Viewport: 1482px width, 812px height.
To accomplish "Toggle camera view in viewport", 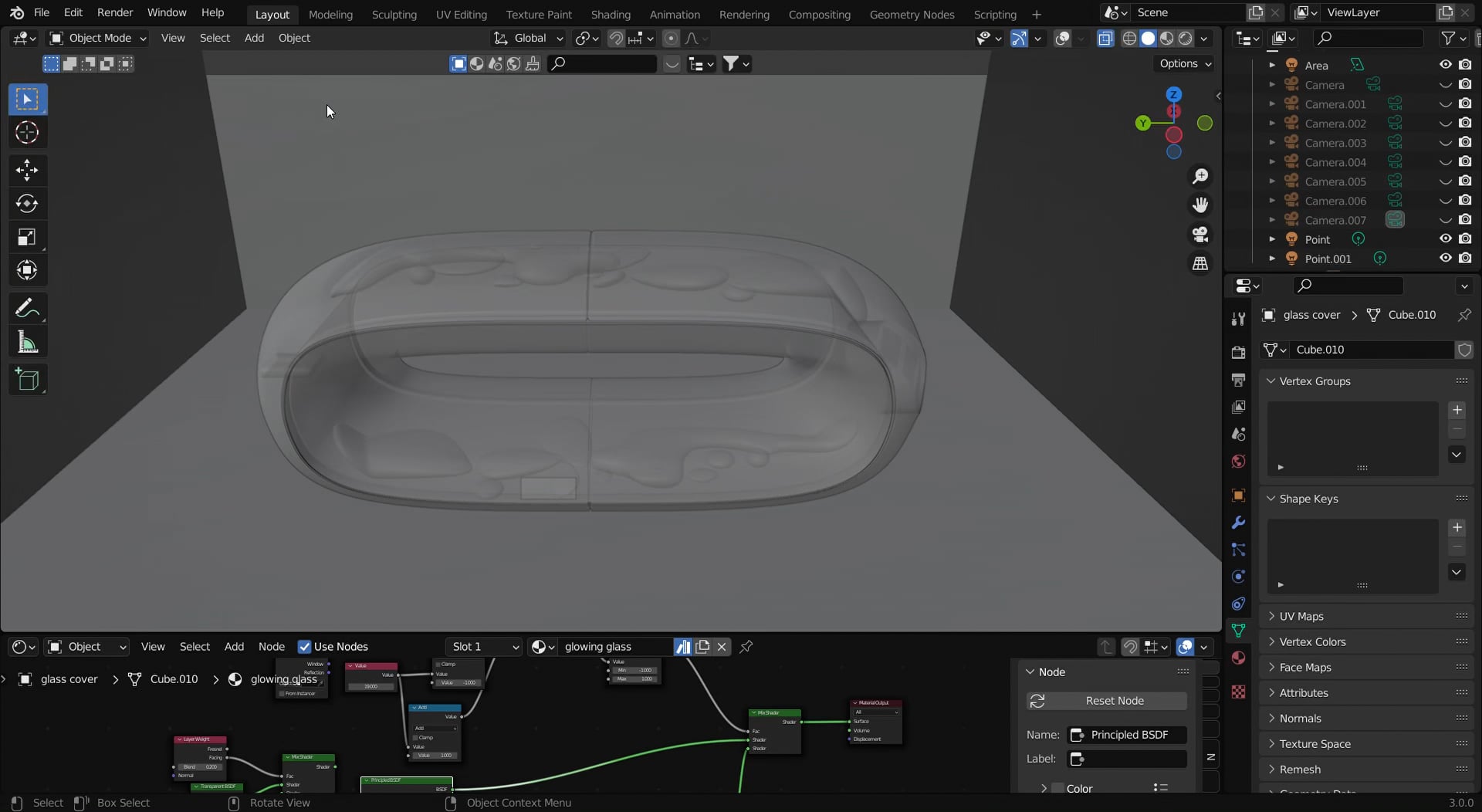I will coord(1200,234).
